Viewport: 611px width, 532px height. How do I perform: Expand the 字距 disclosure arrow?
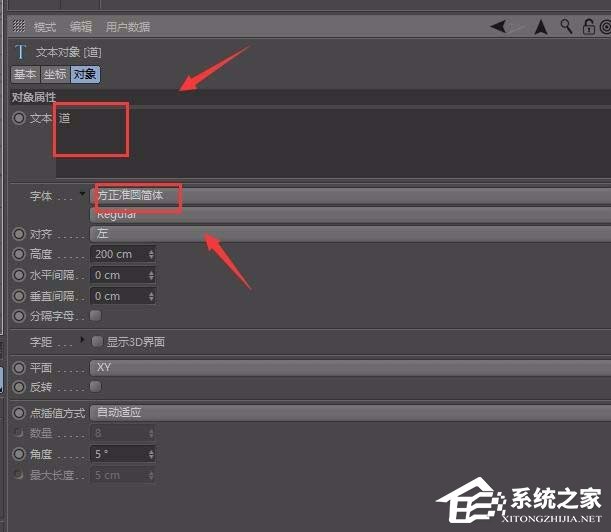tap(82, 339)
